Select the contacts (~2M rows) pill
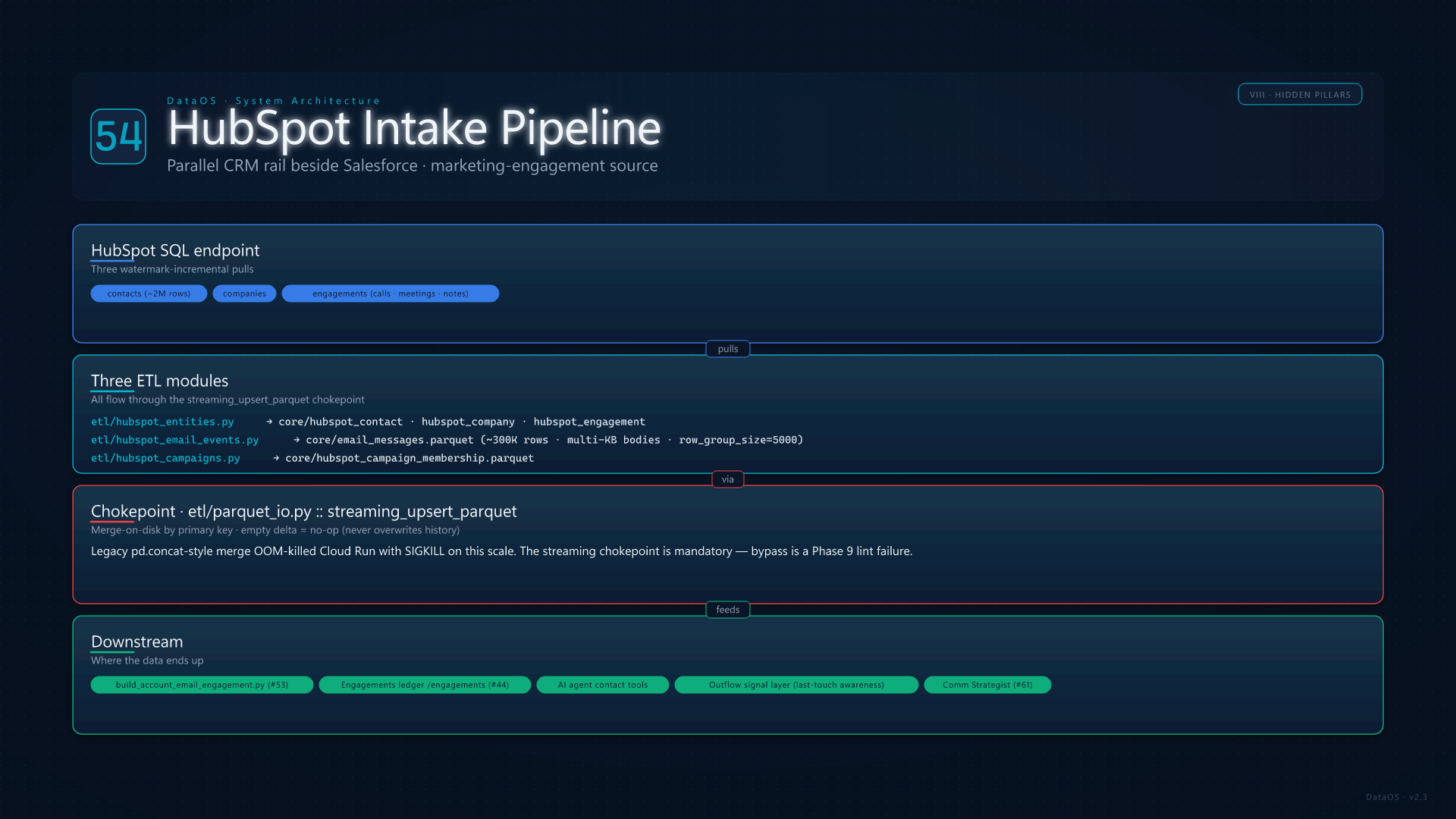 pos(149,293)
